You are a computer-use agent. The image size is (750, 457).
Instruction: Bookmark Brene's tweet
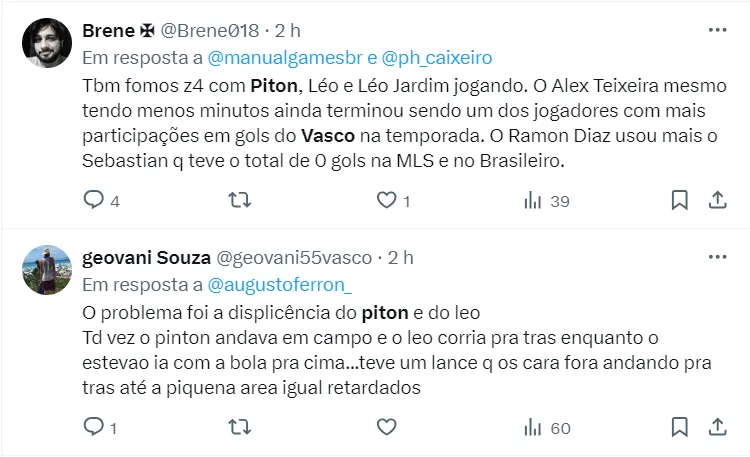pyautogui.click(x=680, y=201)
